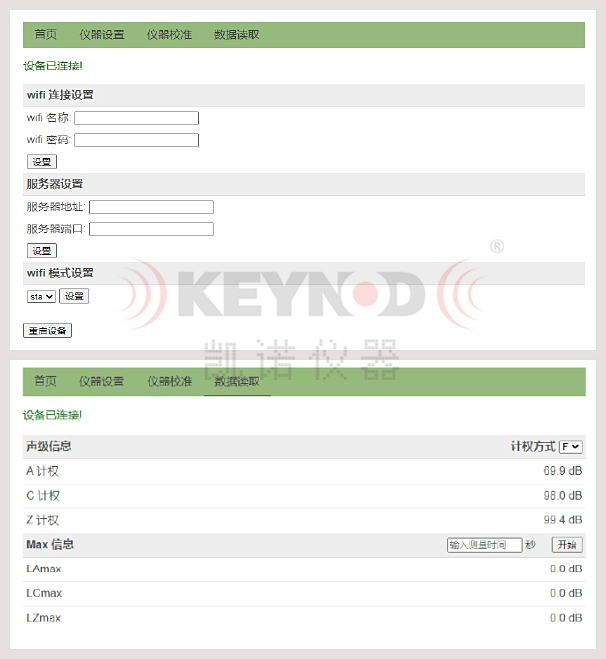Expand the 计权方式 F dropdown
This screenshot has height=659, width=606.
tap(571, 446)
